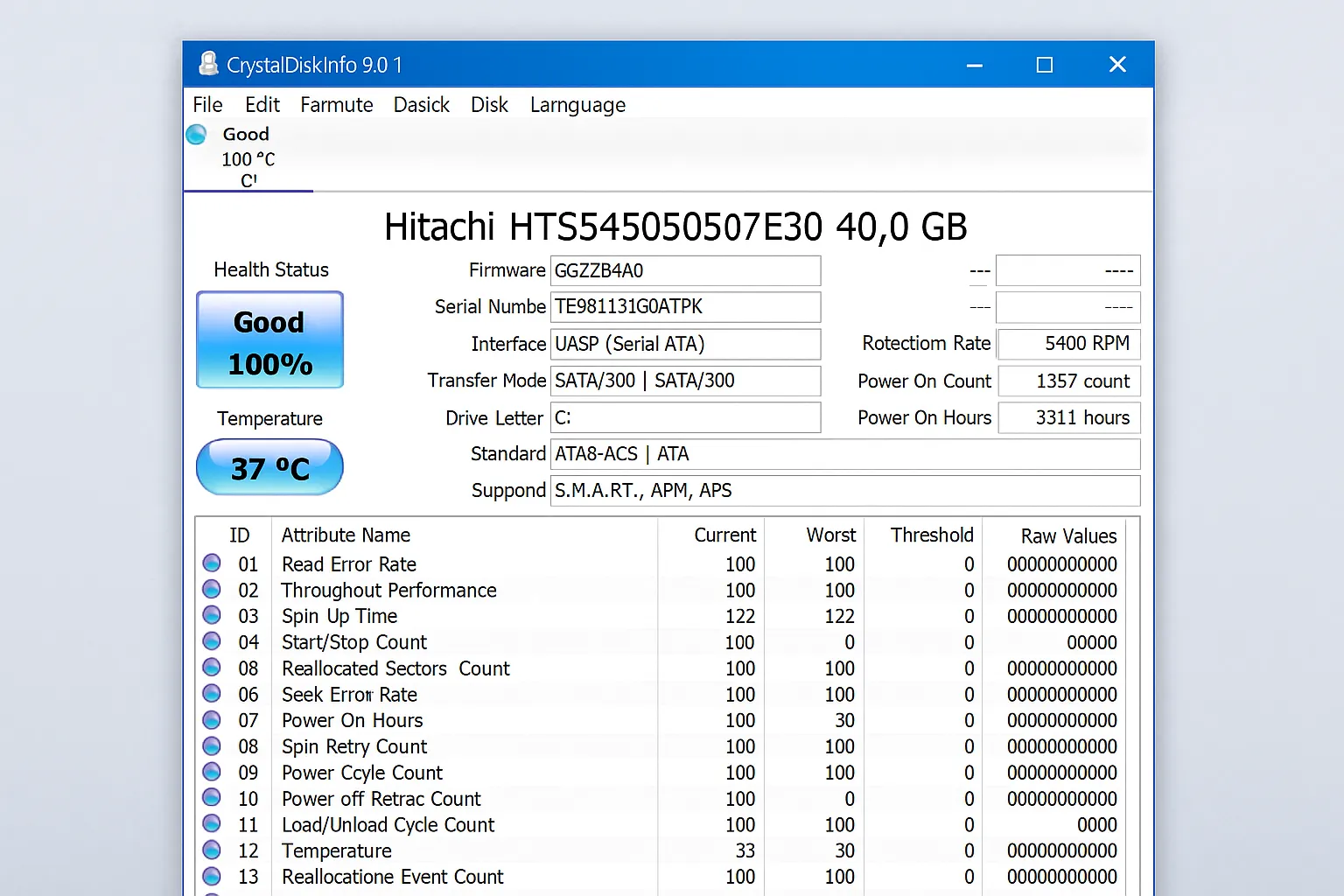Click the CrystalDiskInfo app icon in title bar
The height and width of the screenshot is (896, 1344).
click(x=208, y=64)
